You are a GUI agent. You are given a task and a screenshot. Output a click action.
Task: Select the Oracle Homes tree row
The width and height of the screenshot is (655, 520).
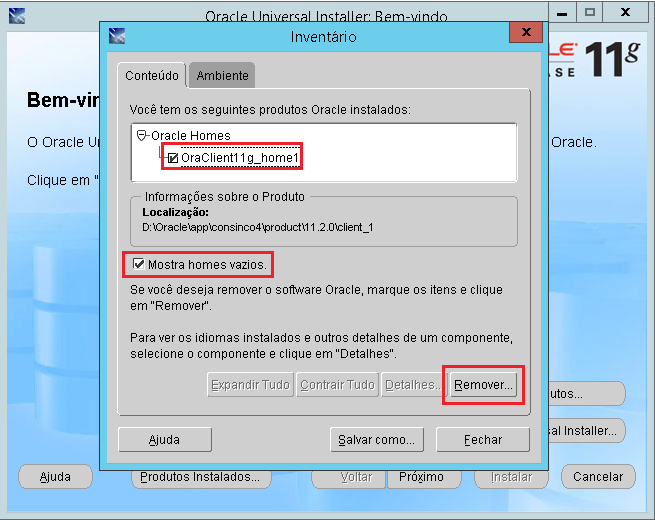pyautogui.click(x=191, y=135)
